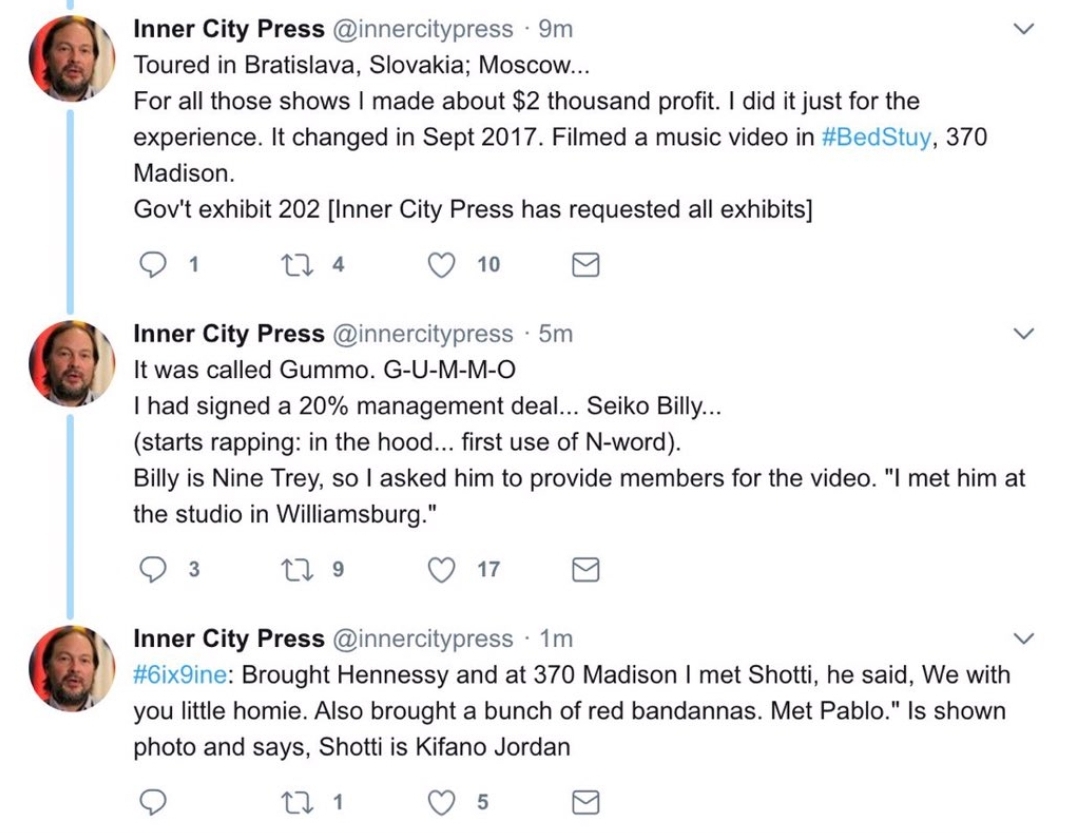The image size is (1077, 833).
Task: Share the Gummo tweet by message
Action: [585, 570]
